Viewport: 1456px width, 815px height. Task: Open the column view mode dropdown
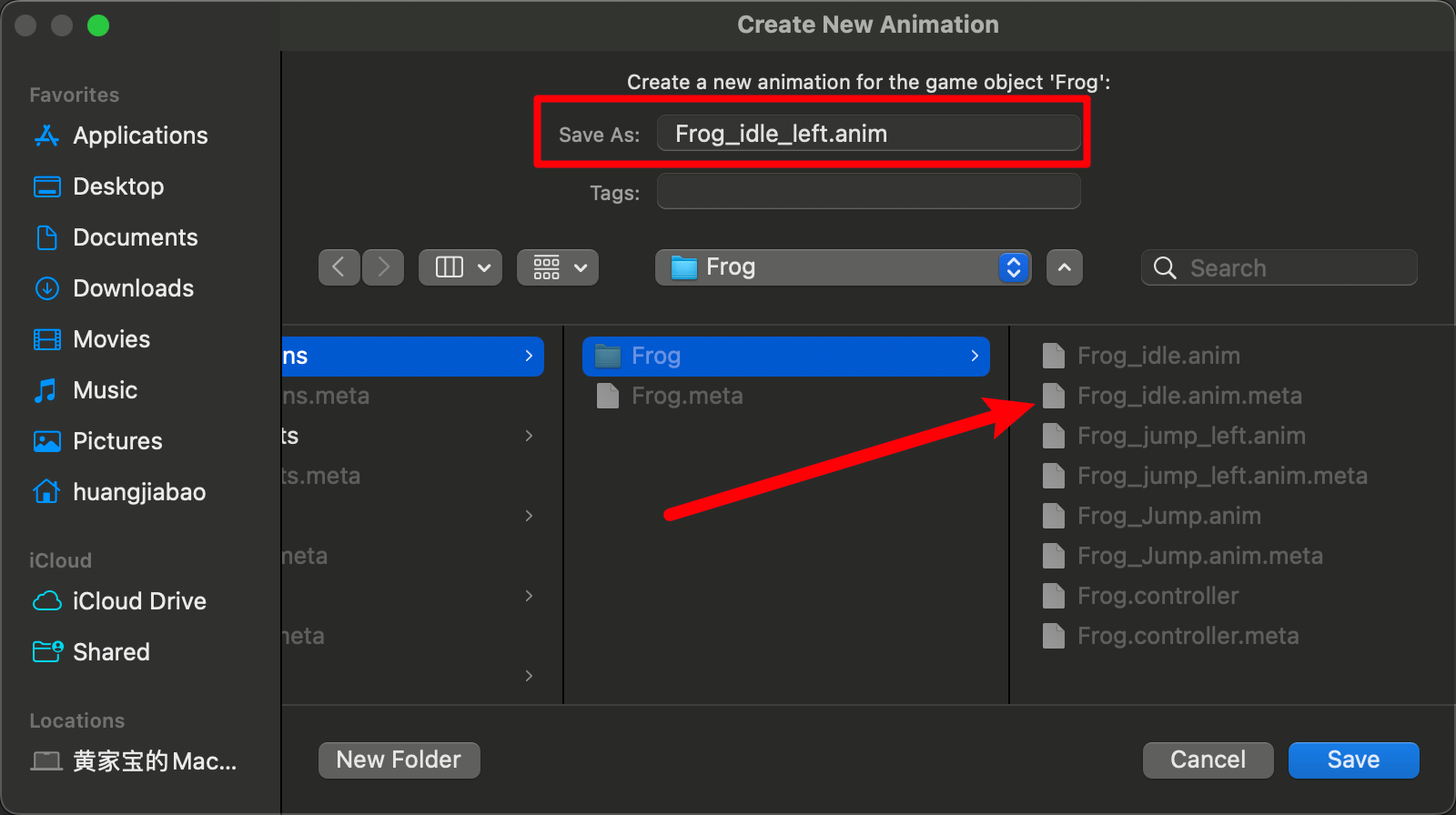tap(460, 267)
